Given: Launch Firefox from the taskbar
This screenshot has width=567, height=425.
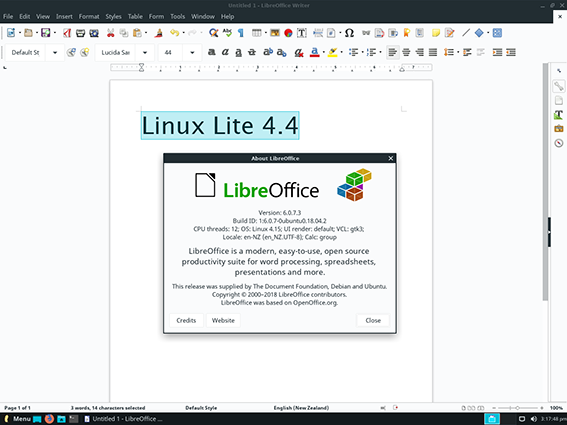Looking at the screenshot, I should 50,419.
